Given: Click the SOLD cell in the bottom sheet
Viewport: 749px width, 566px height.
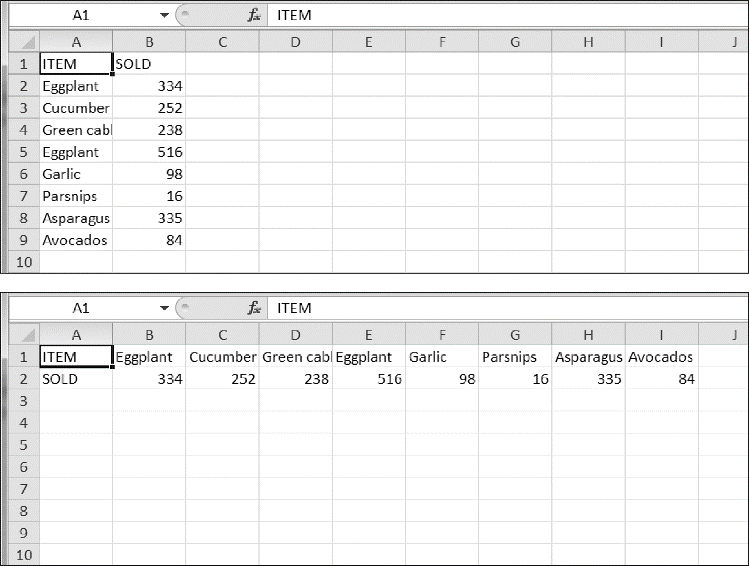Looking at the screenshot, I should [76, 379].
